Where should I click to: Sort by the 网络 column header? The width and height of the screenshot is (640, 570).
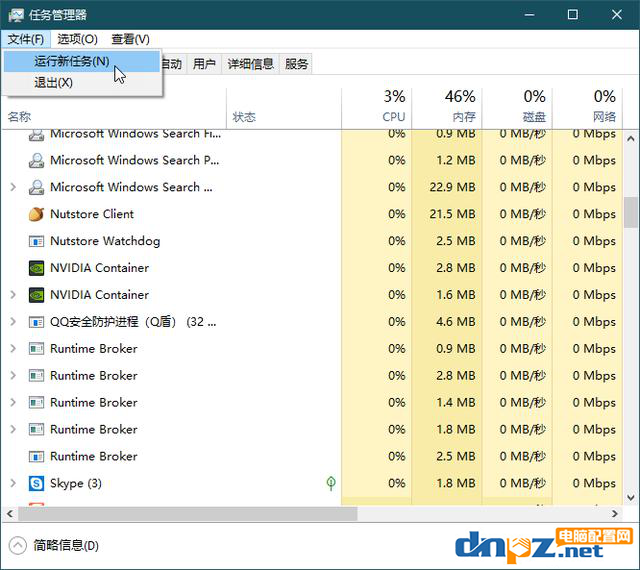[x=587, y=108]
